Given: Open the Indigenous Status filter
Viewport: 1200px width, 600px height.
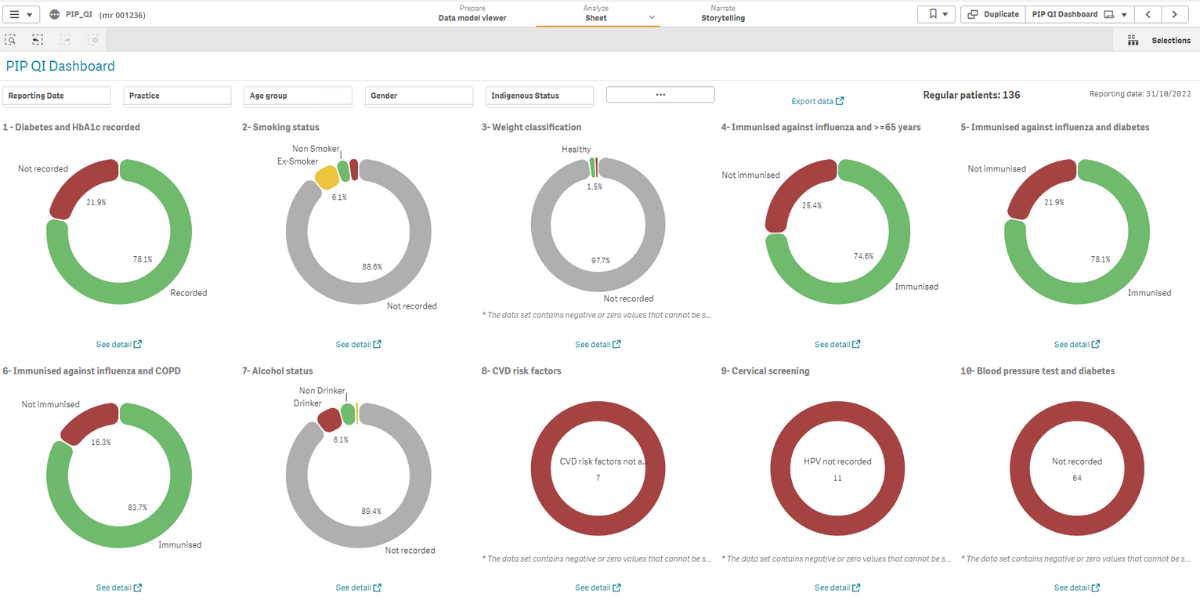Looking at the screenshot, I should click(539, 96).
